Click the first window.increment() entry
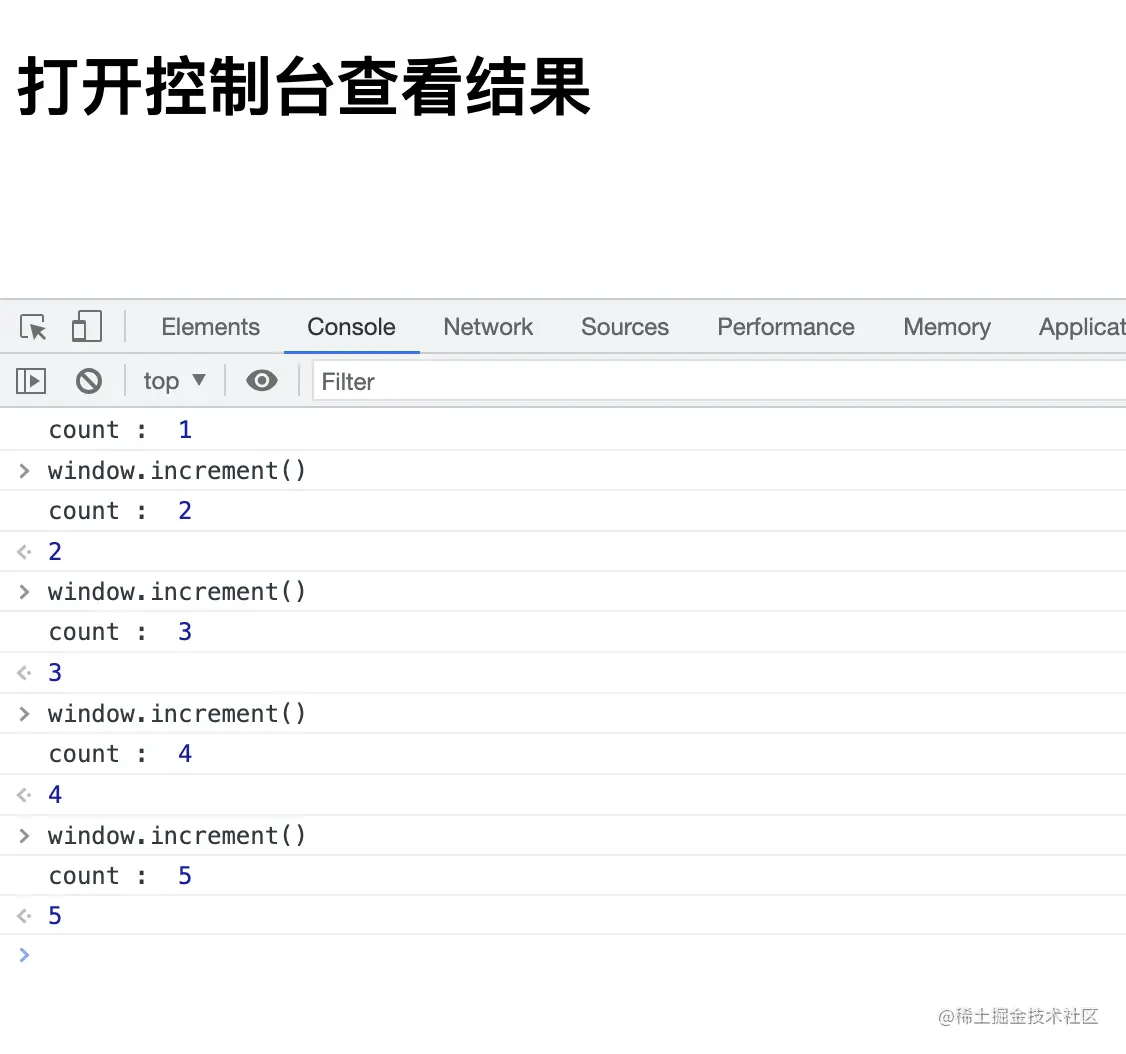This screenshot has width=1126, height=1054. 177,470
